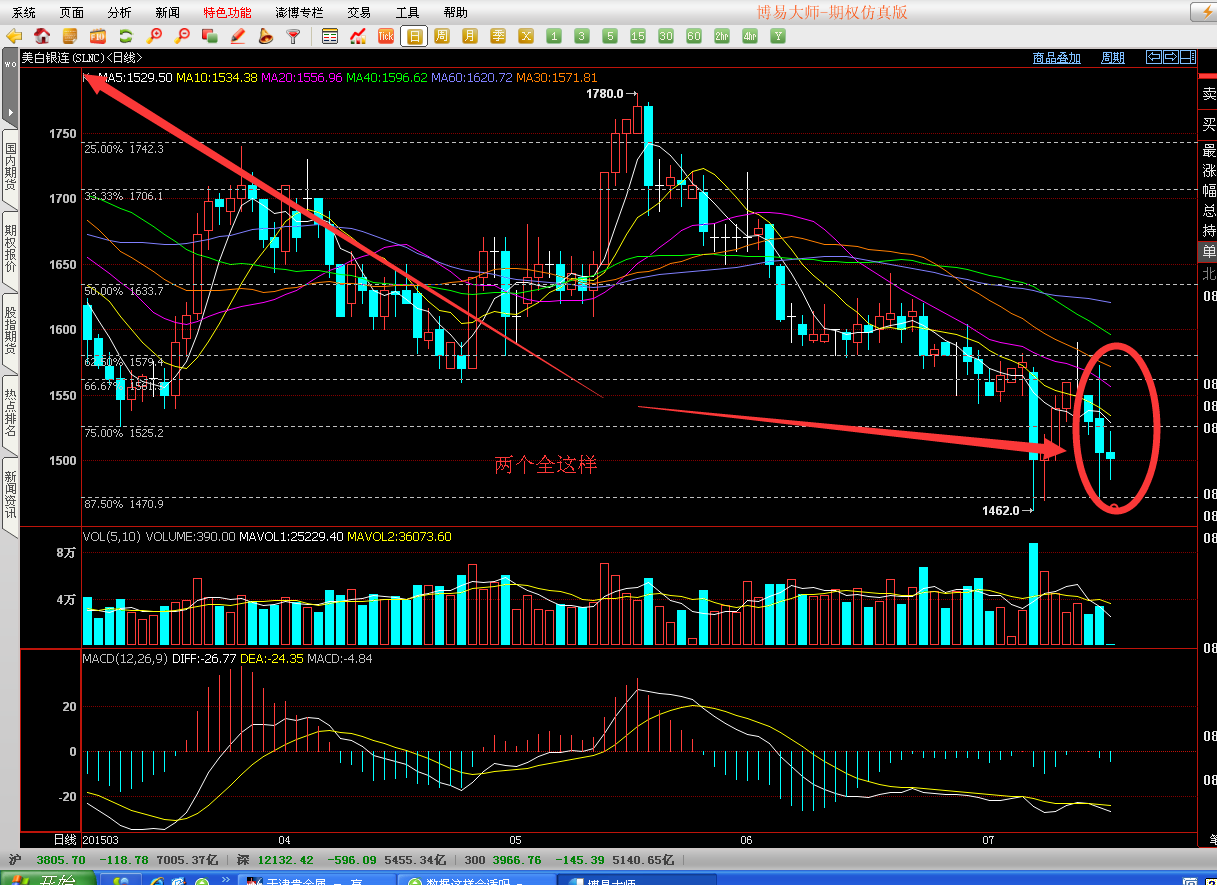Go to the home page icon
Image resolution: width=1217 pixels, height=885 pixels.
tap(42, 36)
